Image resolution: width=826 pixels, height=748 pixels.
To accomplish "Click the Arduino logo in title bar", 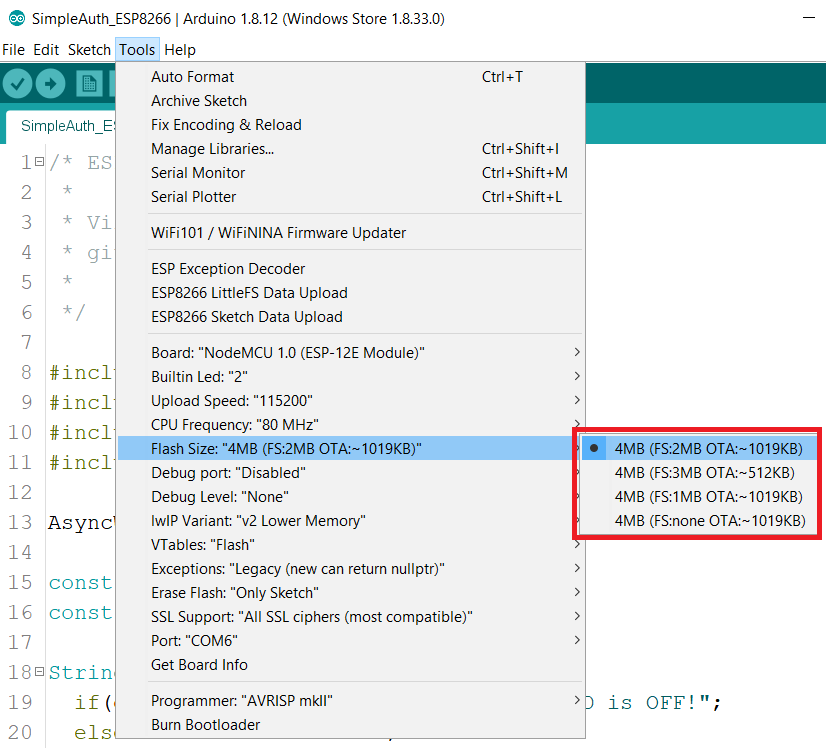I will pos(17,19).
